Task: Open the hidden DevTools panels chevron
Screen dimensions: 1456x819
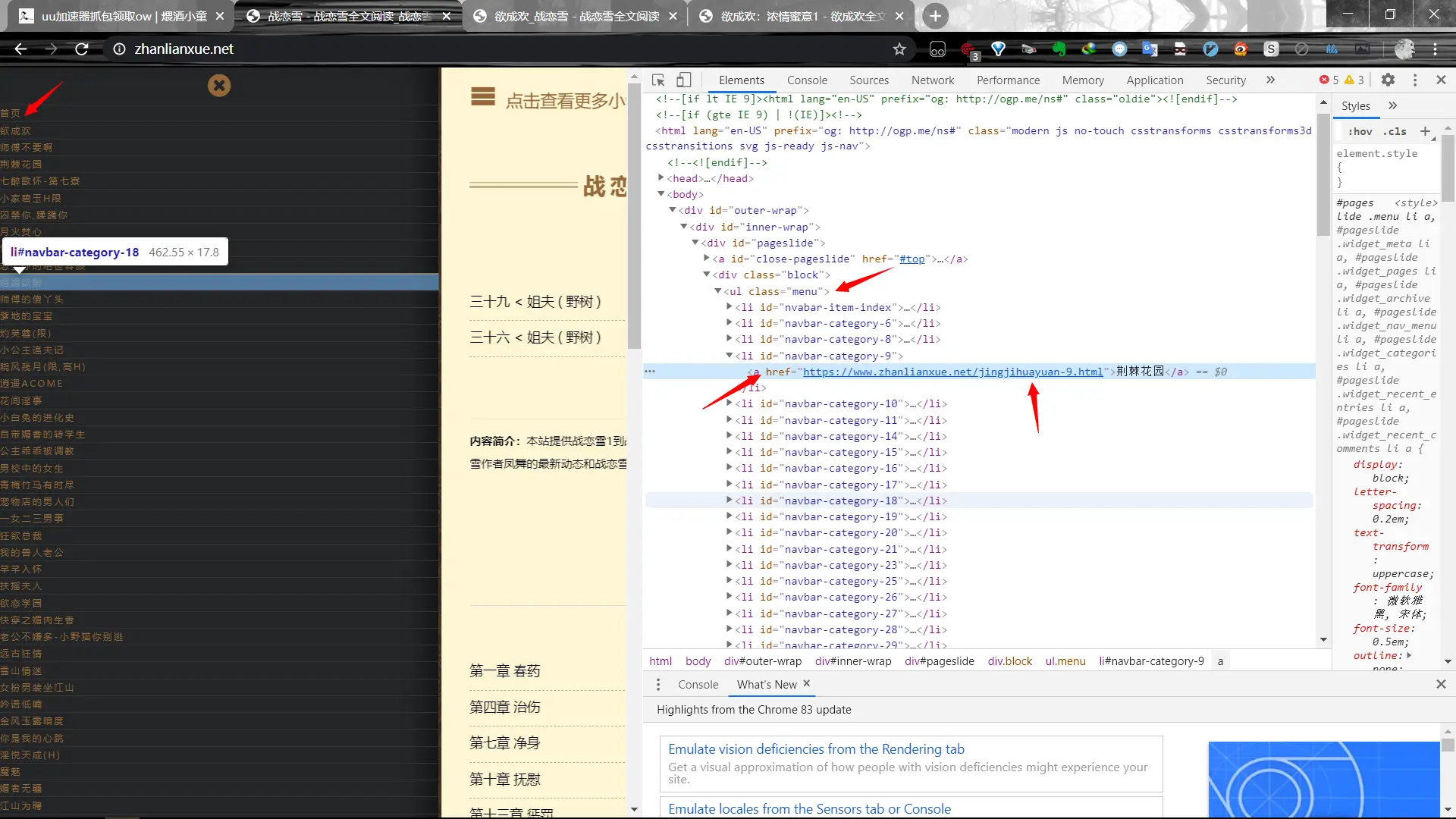Action: tap(1271, 80)
